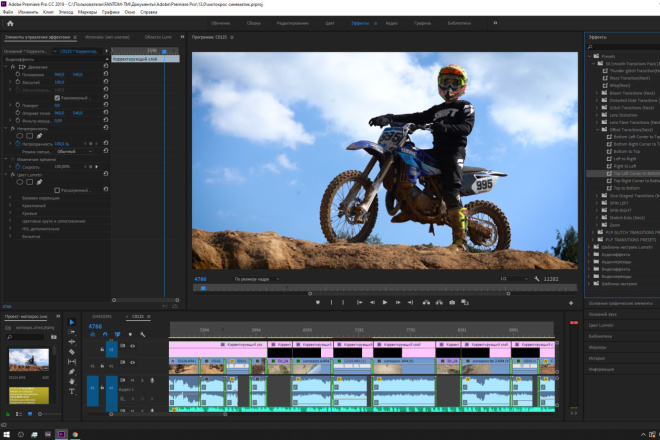
Task: Open Button Editor plus icon
Action: pyautogui.click(x=571, y=303)
